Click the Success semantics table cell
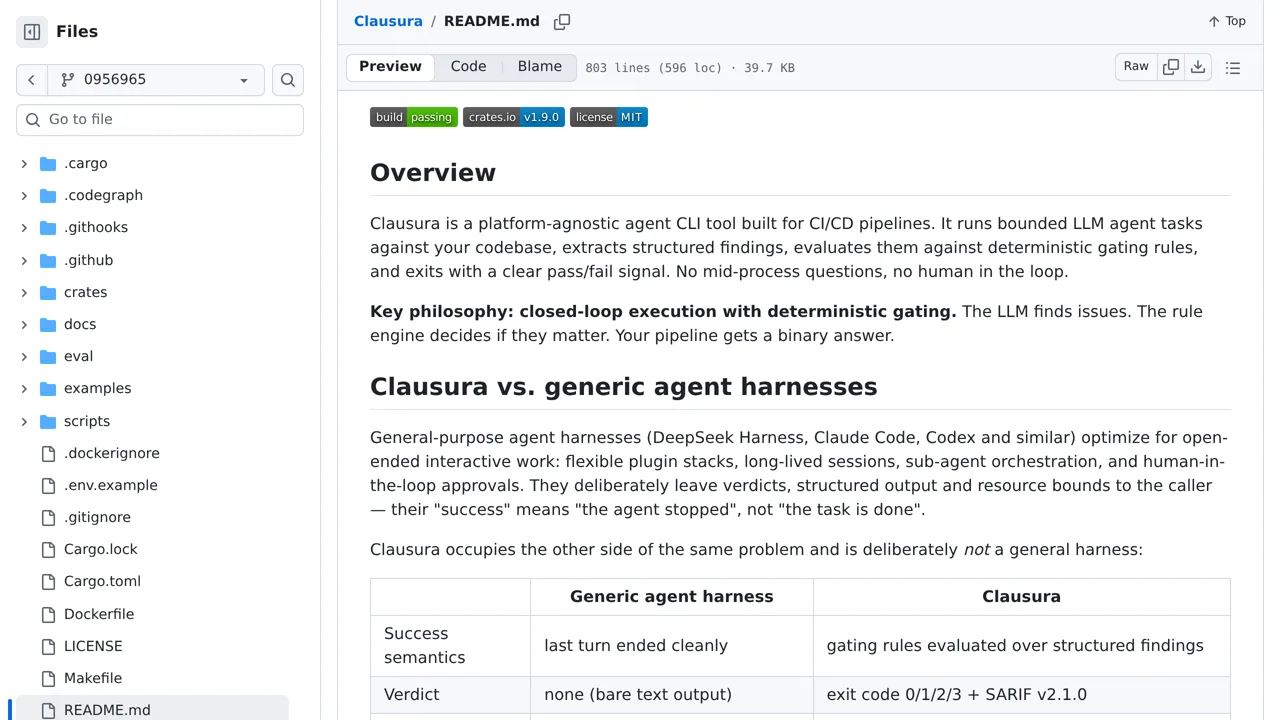Screen dimensions: 1280x720 451,645
